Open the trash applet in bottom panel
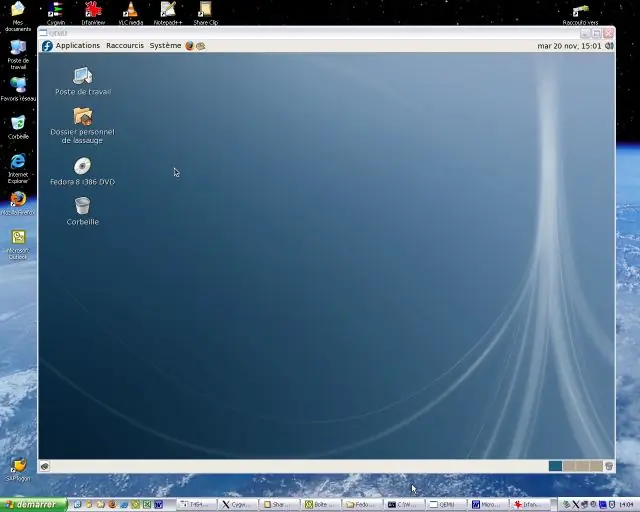This screenshot has width=640, height=512. pyautogui.click(x=609, y=466)
